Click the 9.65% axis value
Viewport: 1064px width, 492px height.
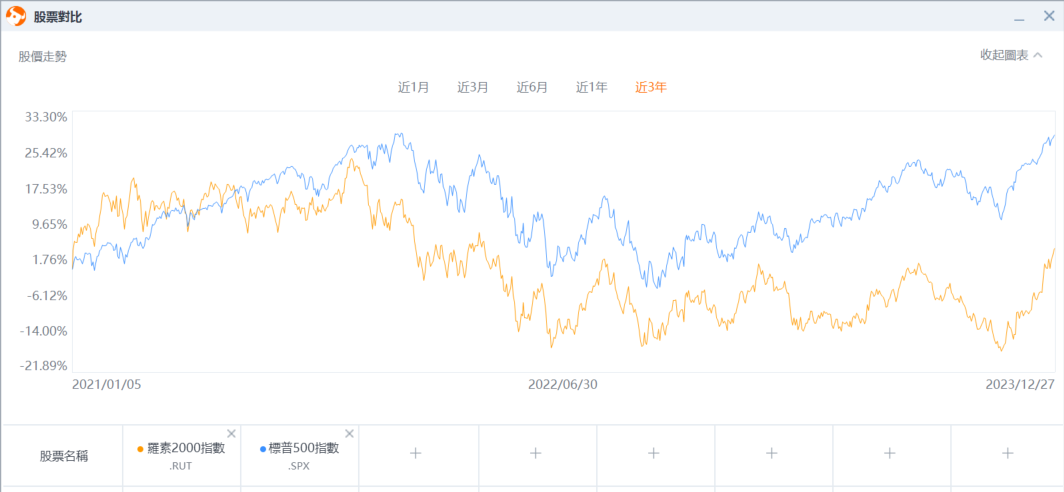tap(50, 224)
